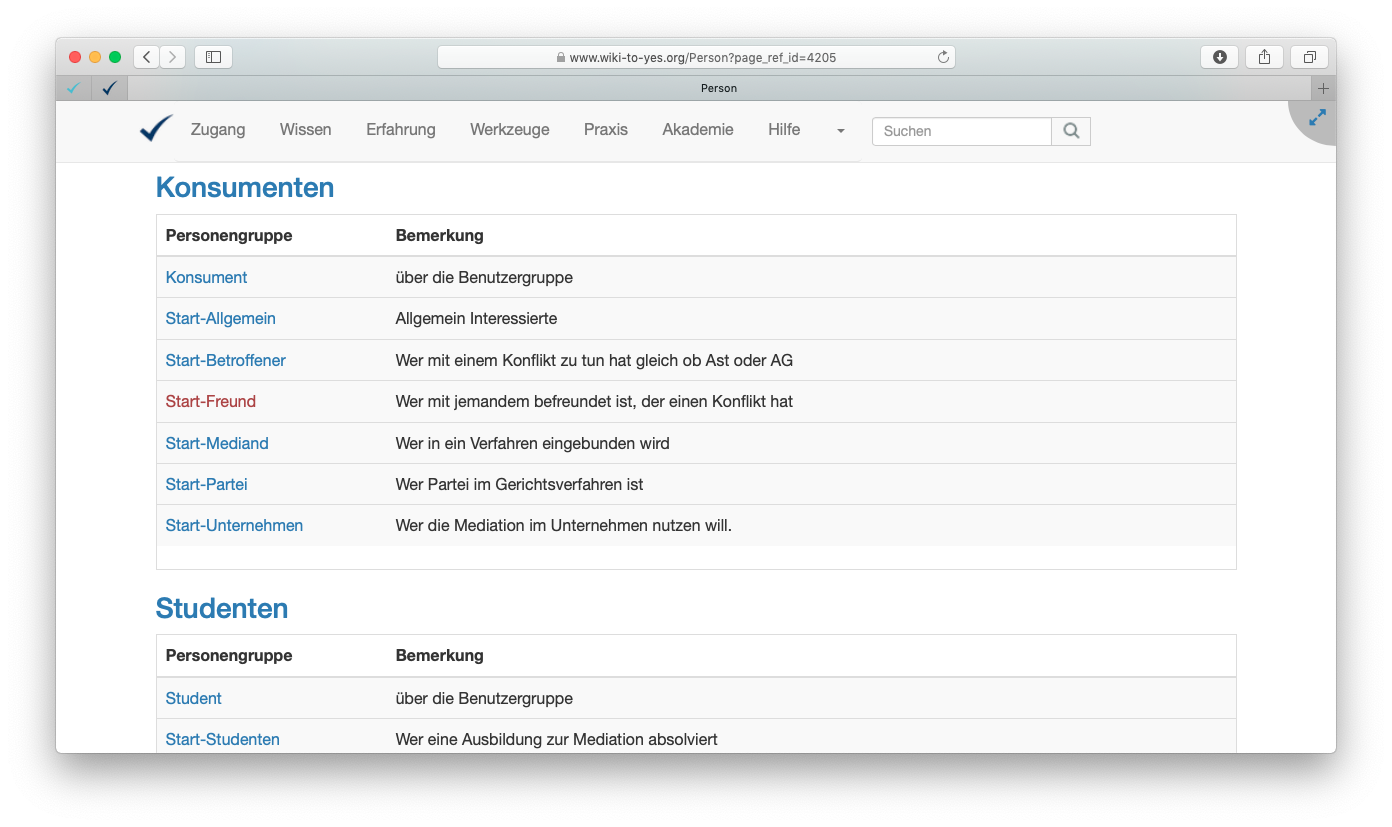Toggle the Safari sidebar button
1392x827 pixels.
click(213, 57)
